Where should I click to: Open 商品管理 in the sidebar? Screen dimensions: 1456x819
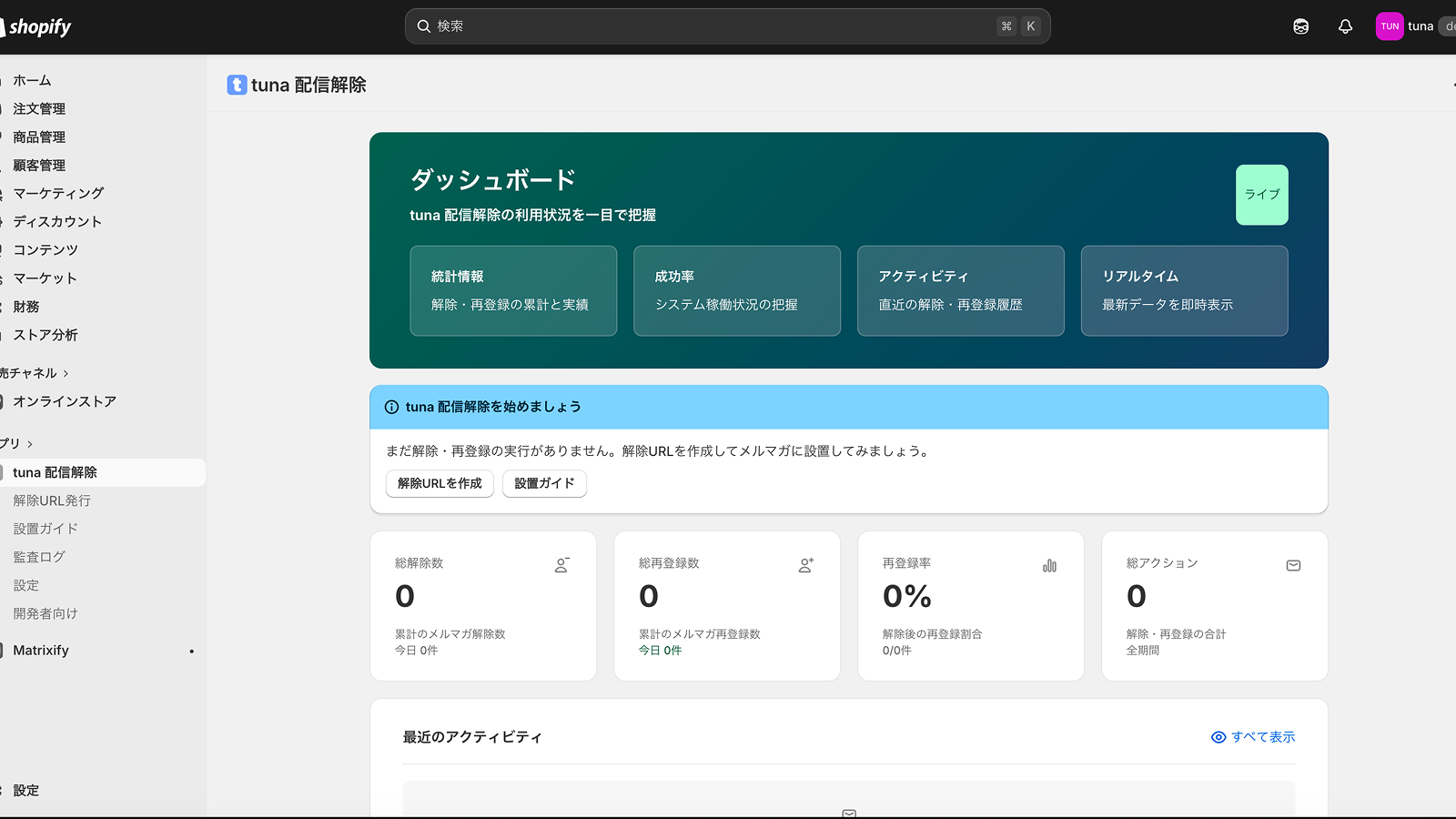pyautogui.click(x=39, y=136)
